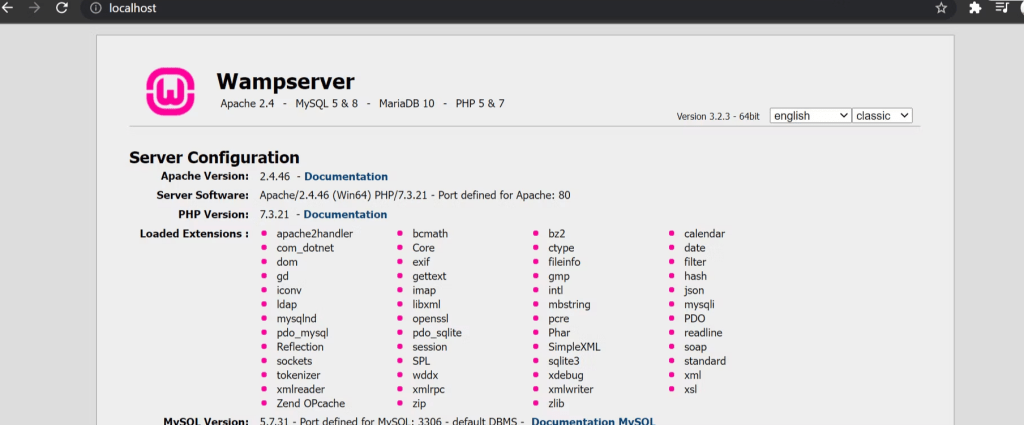Open the Documentation MySQL link
Viewport: 1024px width, 425px height.
pos(593,421)
